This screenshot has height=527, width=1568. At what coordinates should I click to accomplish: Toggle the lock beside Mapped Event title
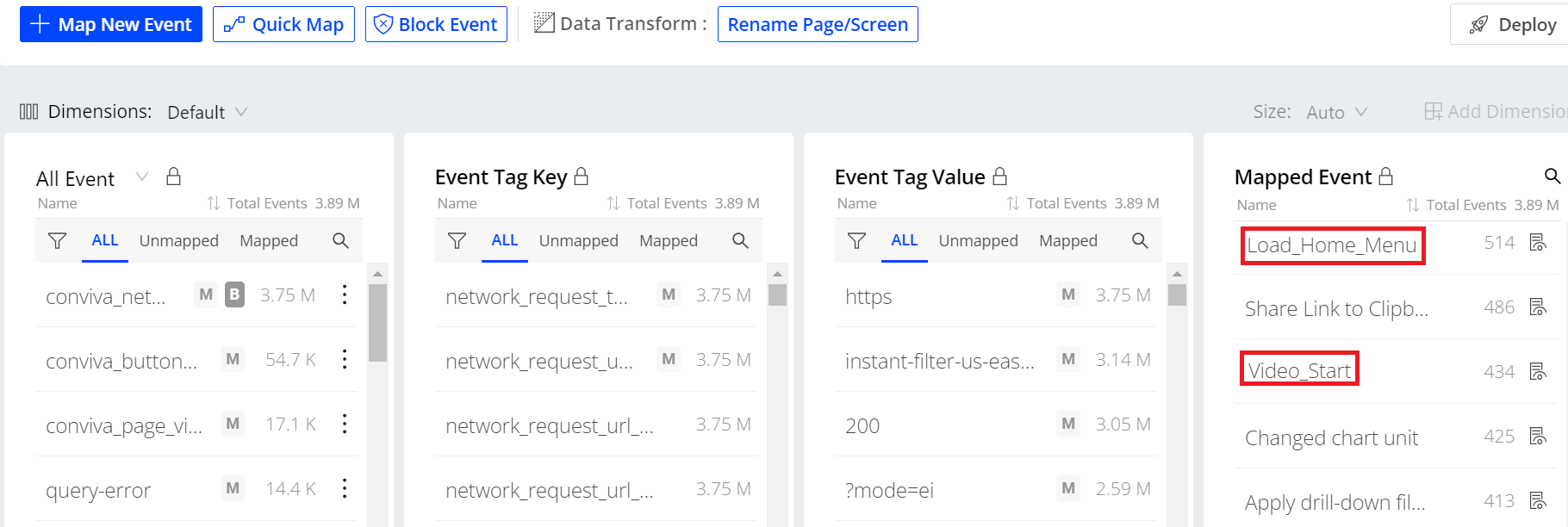coord(1385,177)
